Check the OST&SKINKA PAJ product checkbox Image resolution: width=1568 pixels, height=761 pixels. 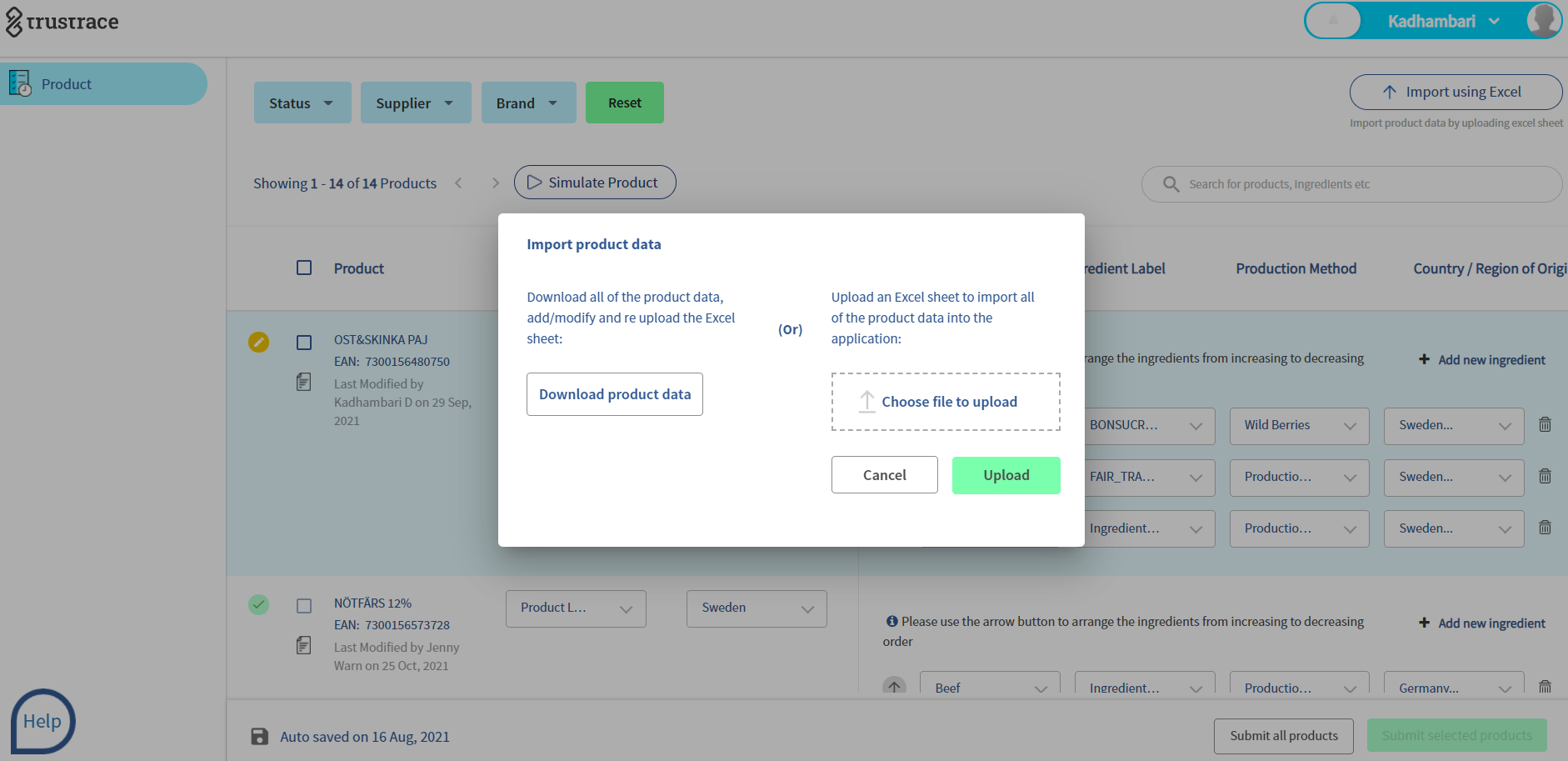click(x=304, y=343)
